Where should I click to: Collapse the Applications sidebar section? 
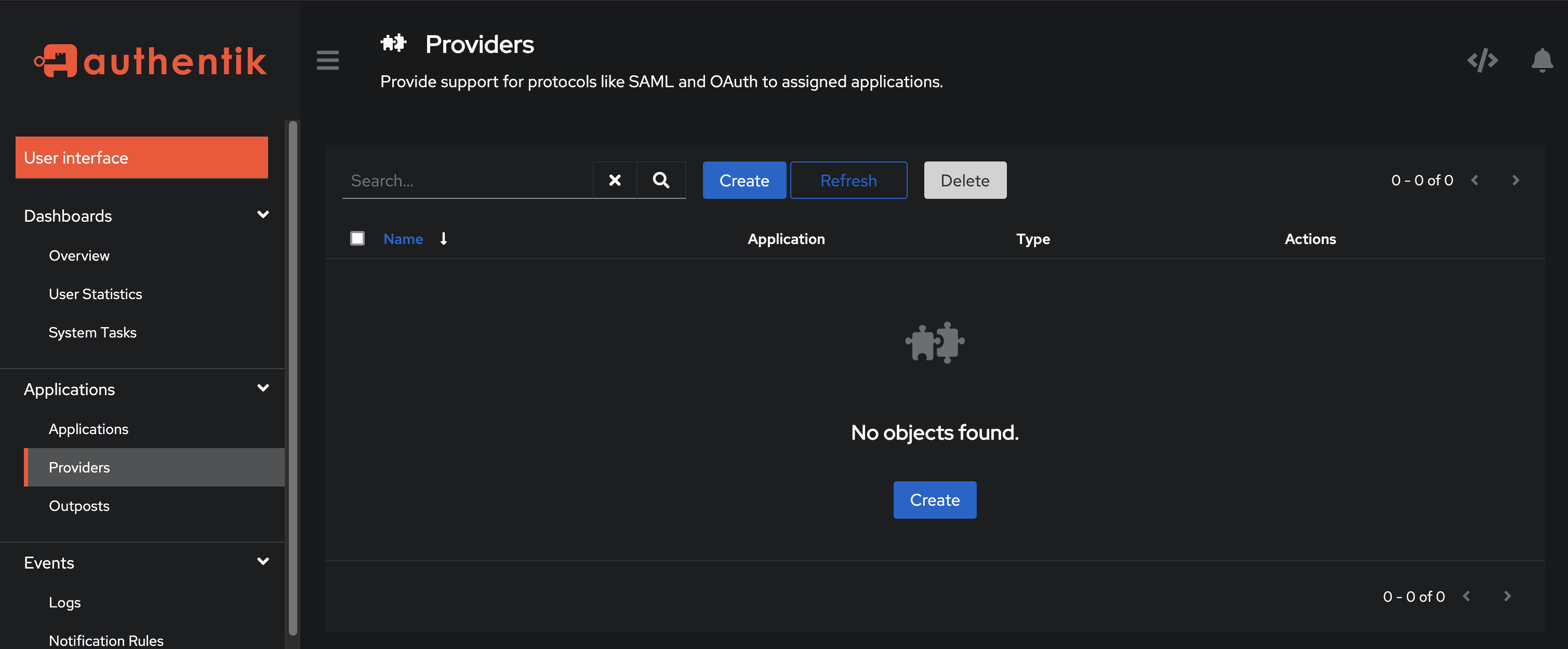click(263, 388)
